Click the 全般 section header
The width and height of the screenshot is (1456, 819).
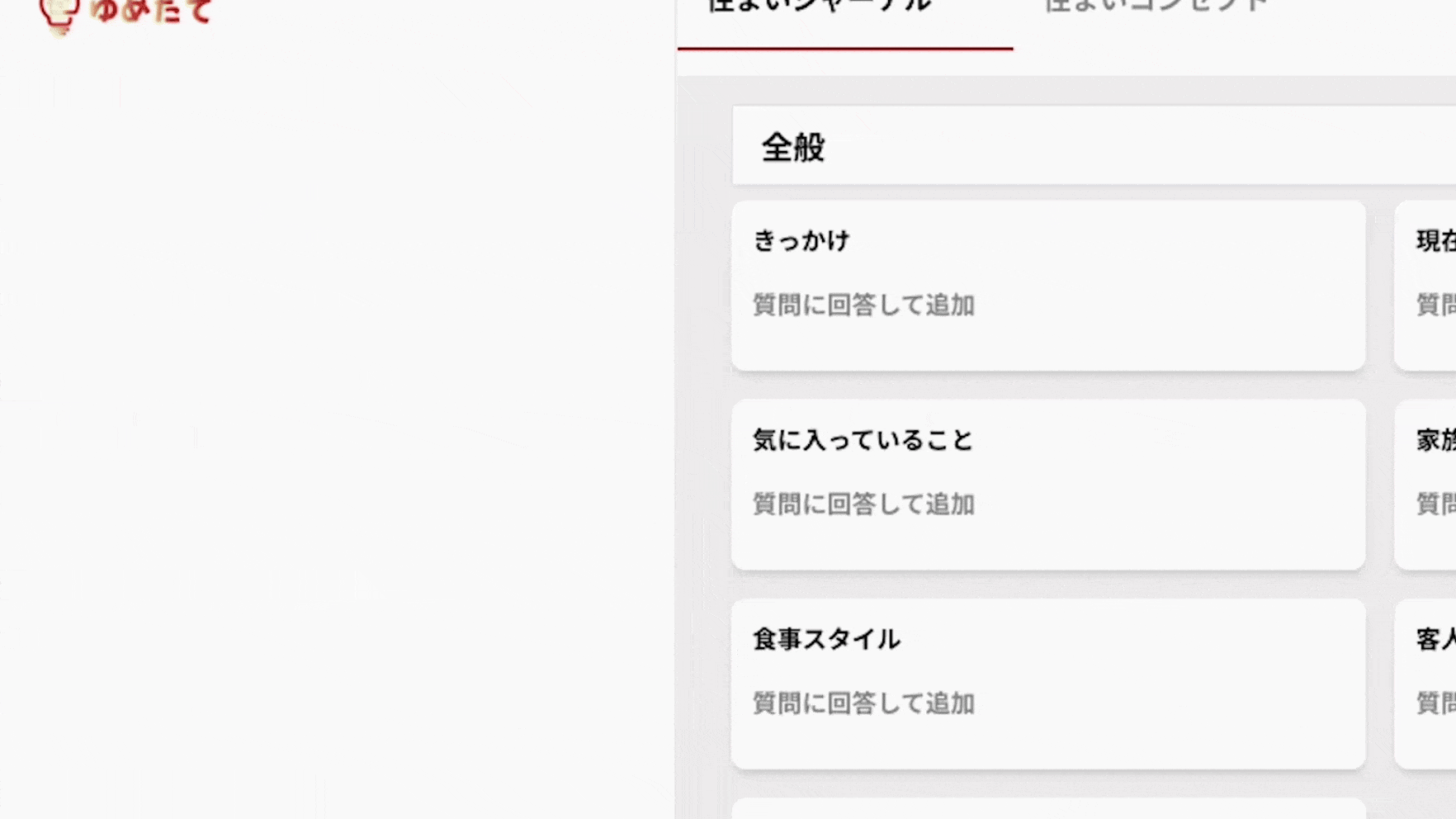[793, 148]
